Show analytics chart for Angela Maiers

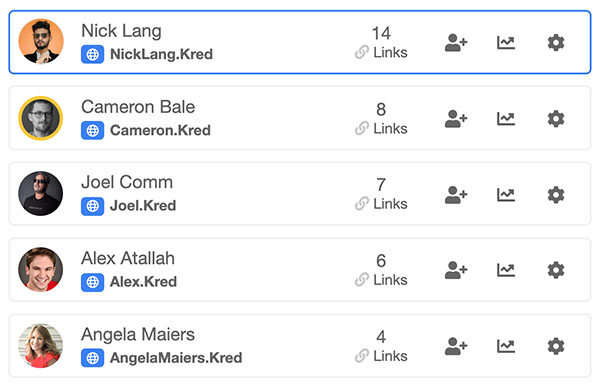[x=506, y=346]
